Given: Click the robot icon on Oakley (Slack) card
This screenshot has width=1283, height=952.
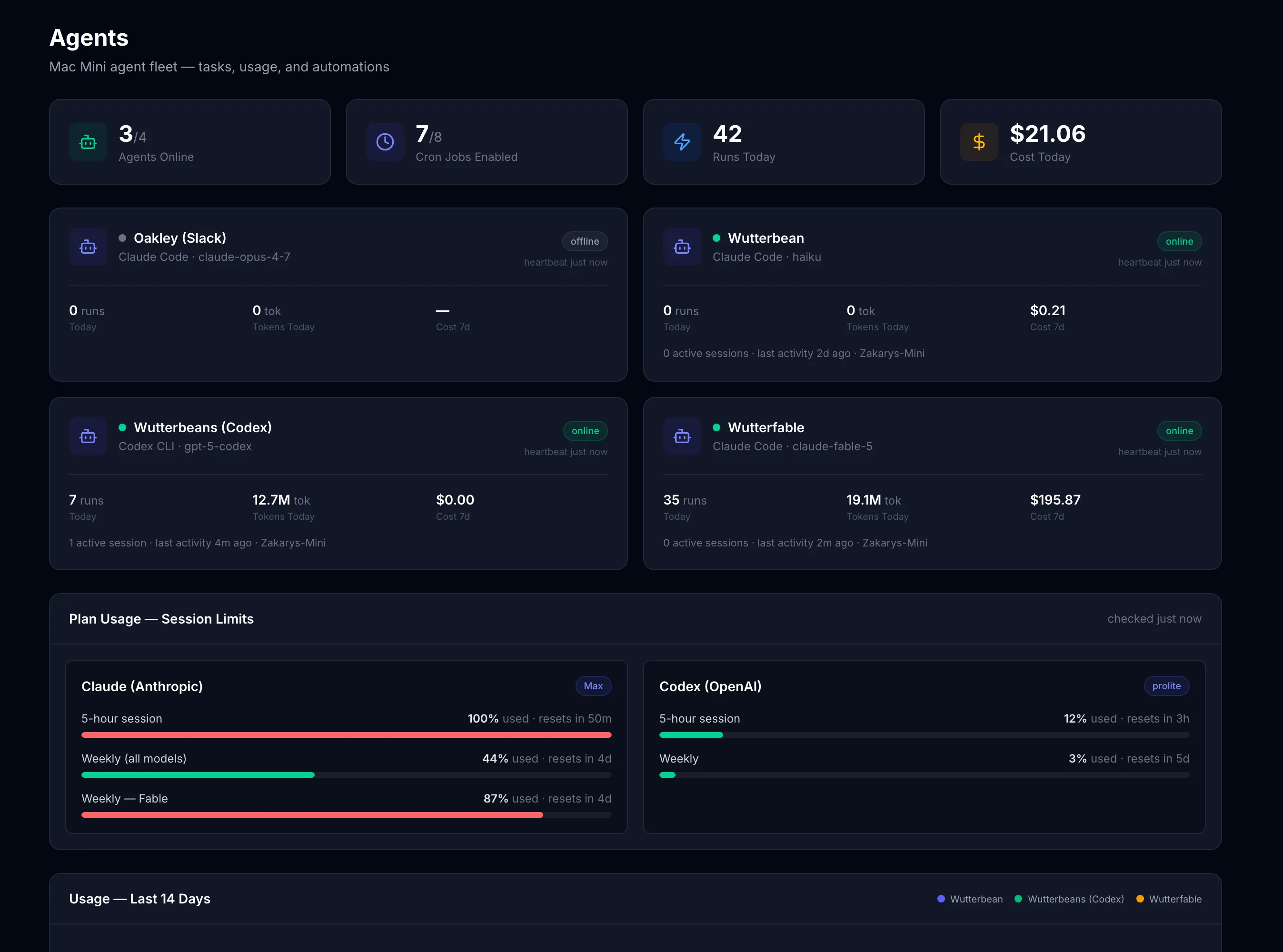Looking at the screenshot, I should pos(88,247).
